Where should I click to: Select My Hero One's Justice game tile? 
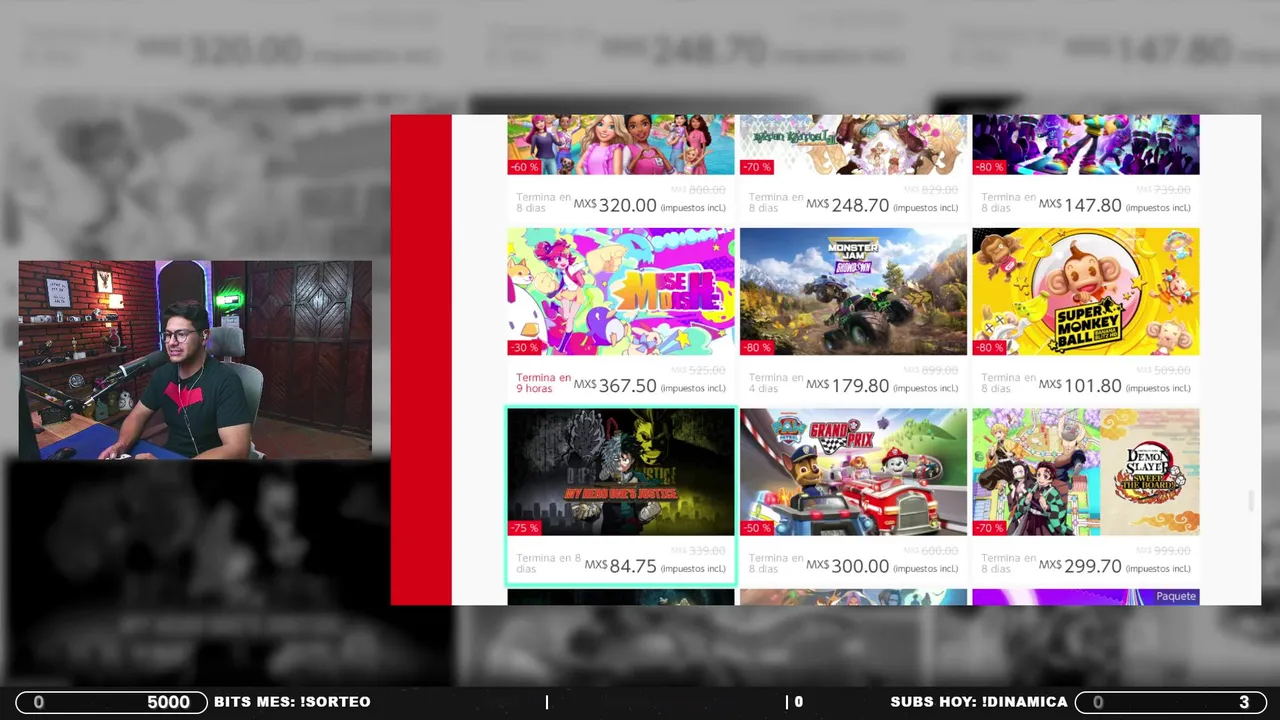pos(620,496)
